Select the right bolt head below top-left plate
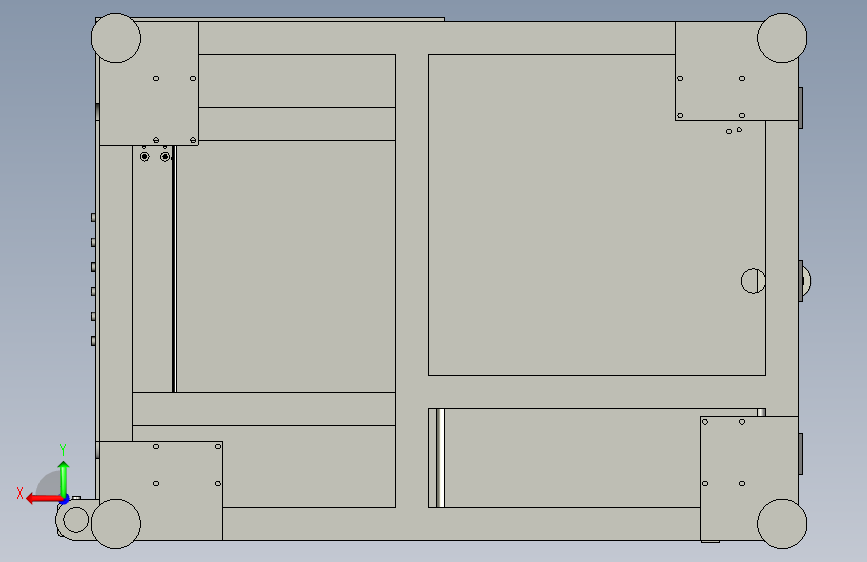 165,157
